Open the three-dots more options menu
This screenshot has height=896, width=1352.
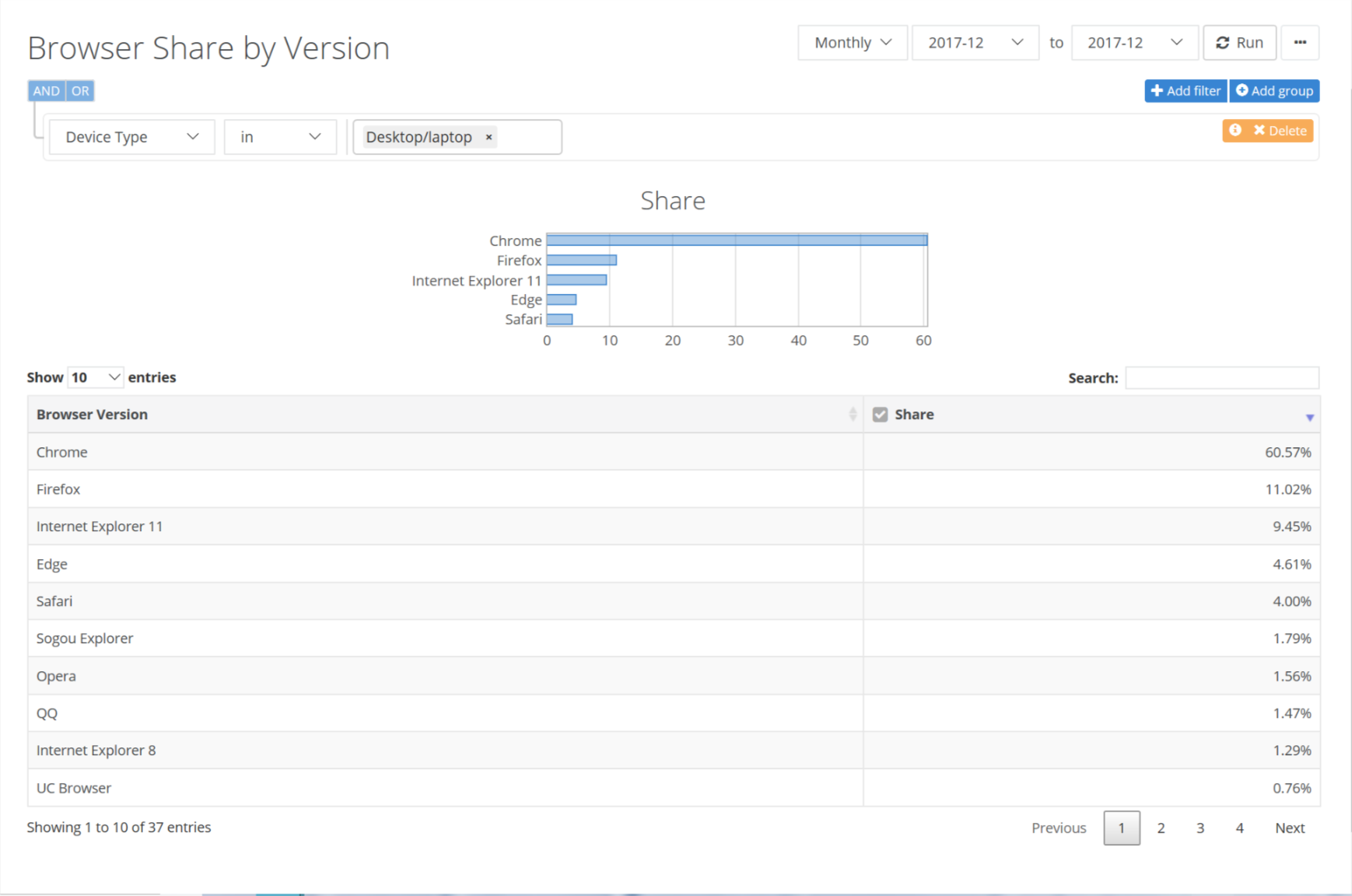(x=1300, y=43)
